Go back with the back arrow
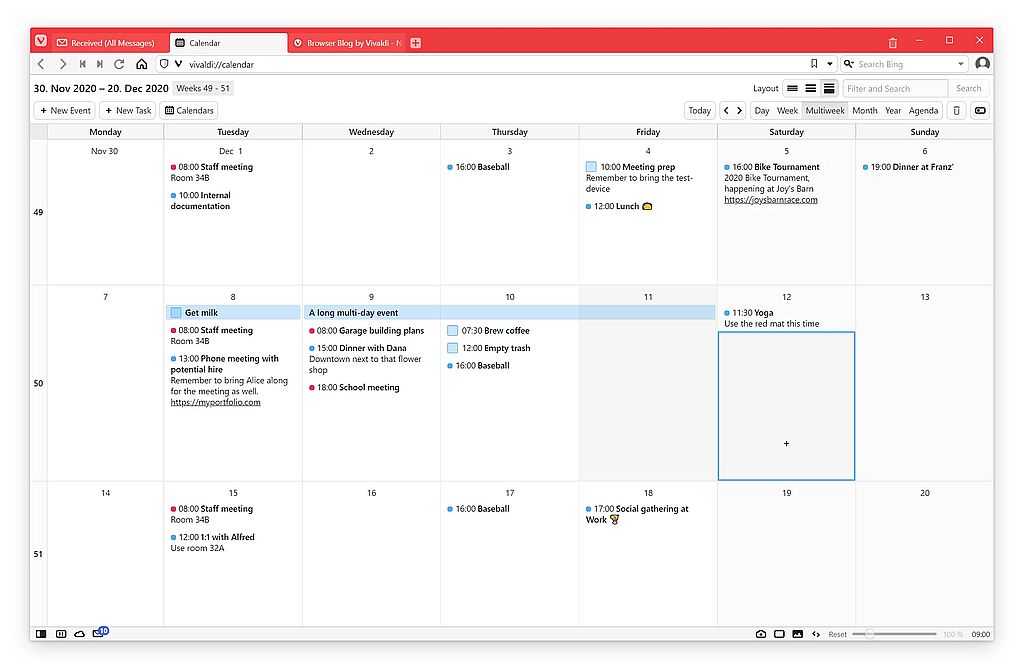 41,64
